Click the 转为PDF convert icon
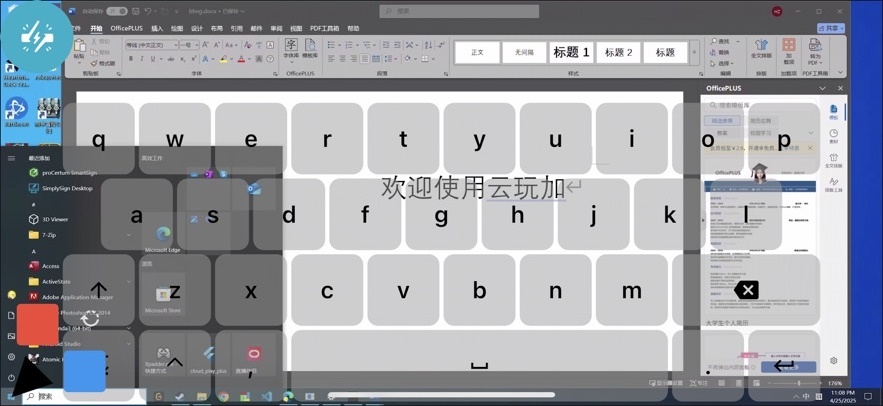The image size is (883, 406). pos(815,52)
